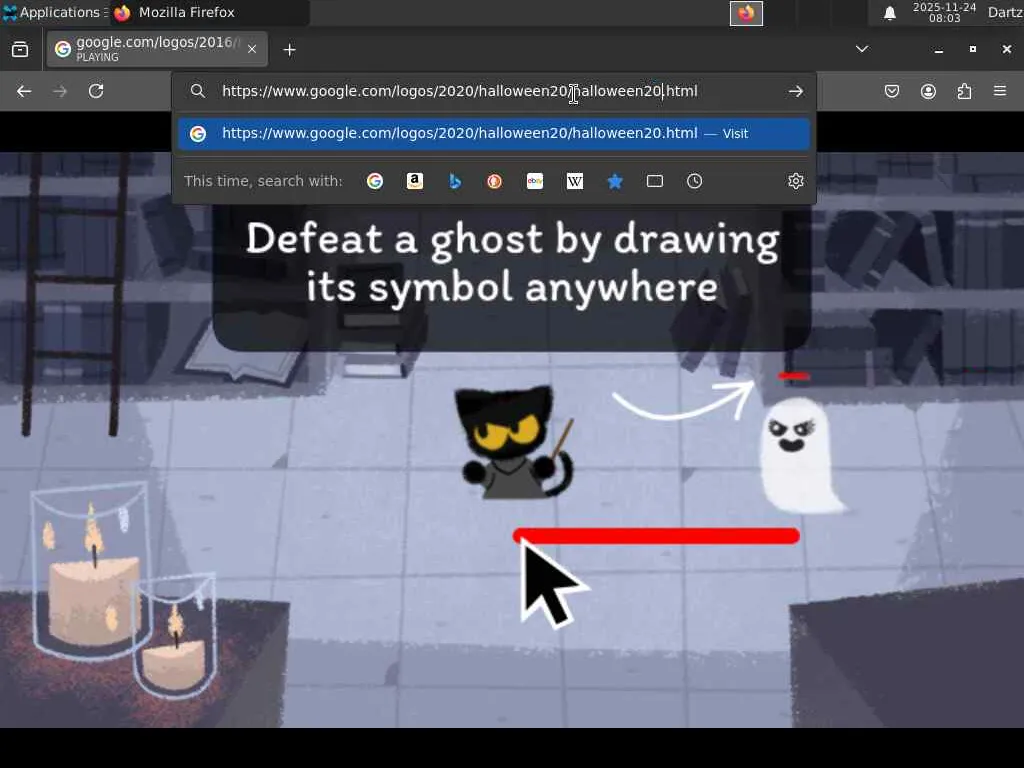Open the Extensions puzzle icon
The height and width of the screenshot is (768, 1024).
pyautogui.click(x=965, y=91)
